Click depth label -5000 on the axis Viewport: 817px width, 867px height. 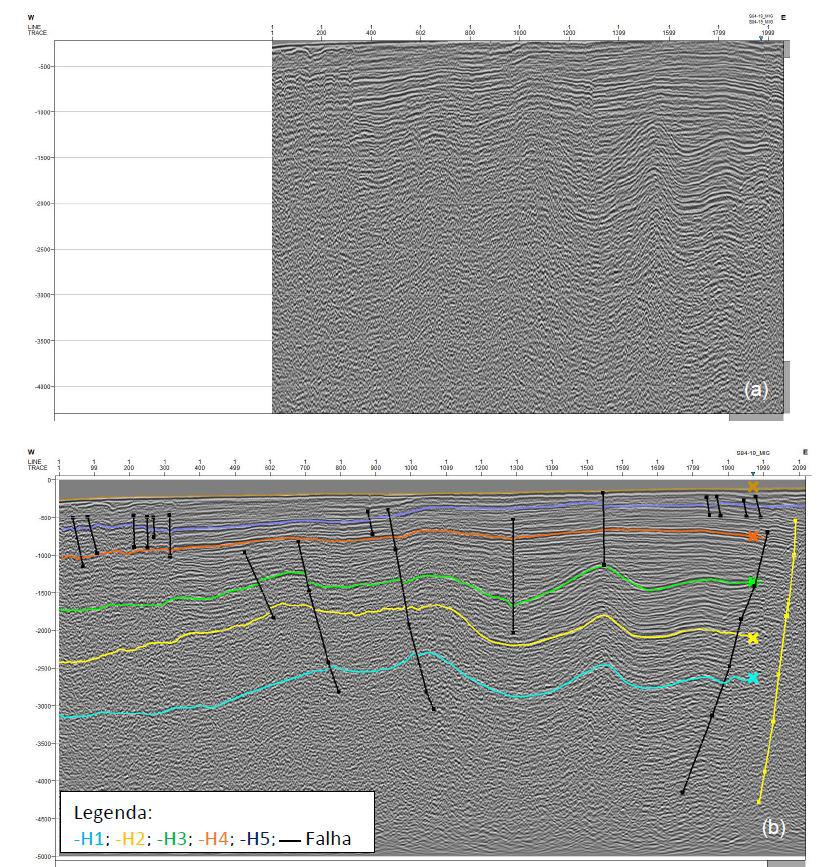tap(43, 856)
